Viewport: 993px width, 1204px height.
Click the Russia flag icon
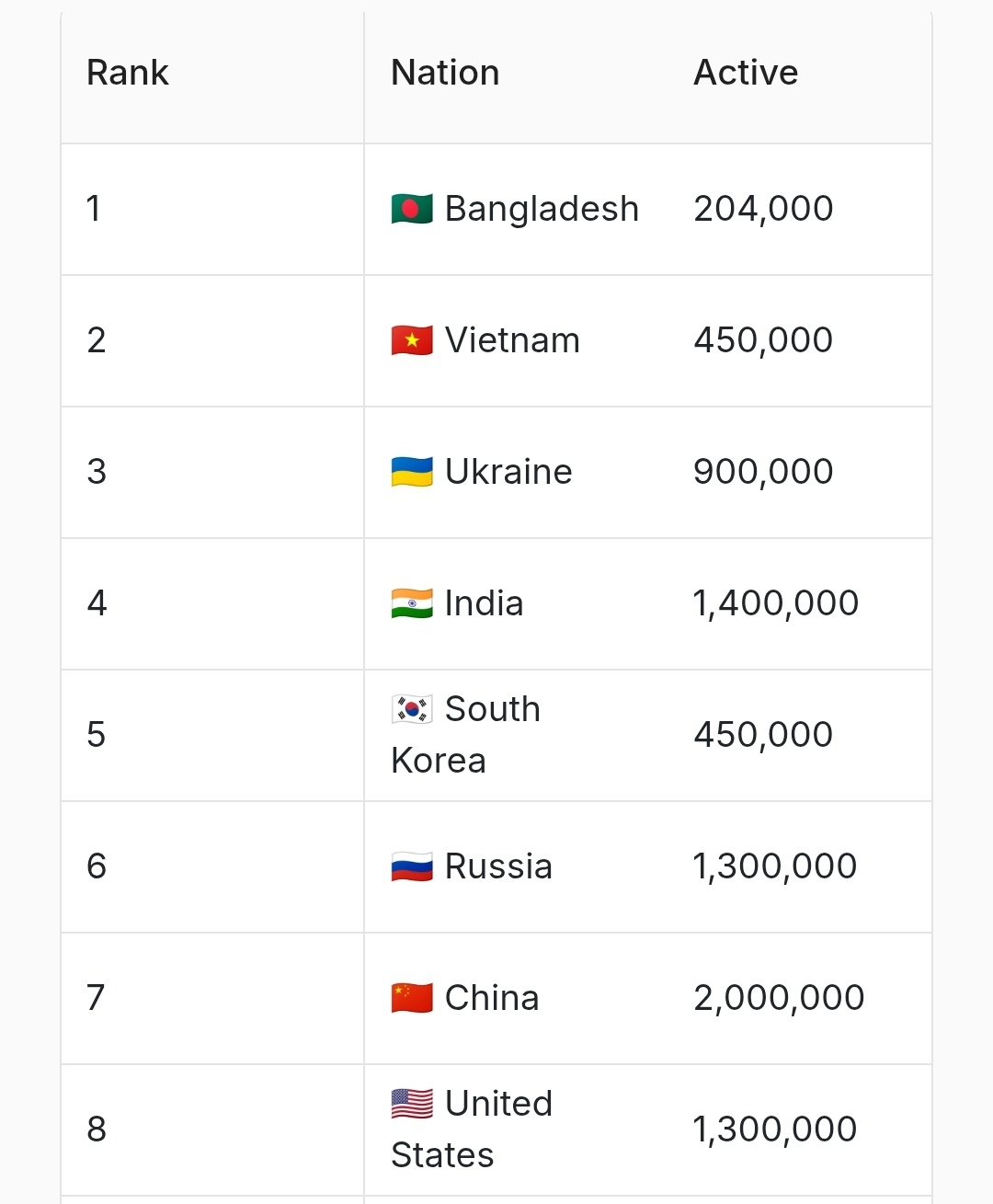412,866
